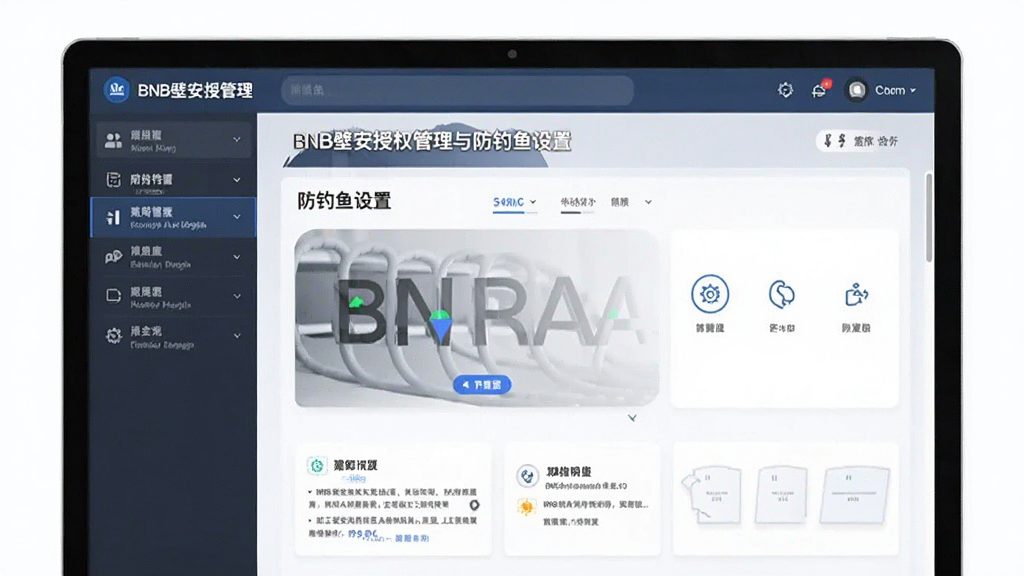Click the dark location pin in first card
The image size is (1024, 576).
(475, 505)
